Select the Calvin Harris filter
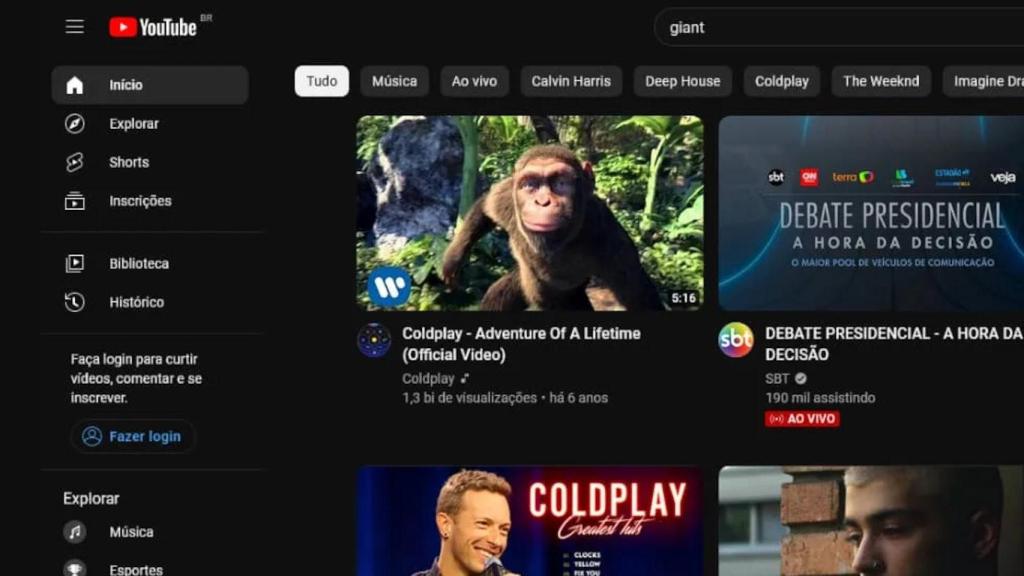Viewport: 1024px width, 576px height. (571, 81)
